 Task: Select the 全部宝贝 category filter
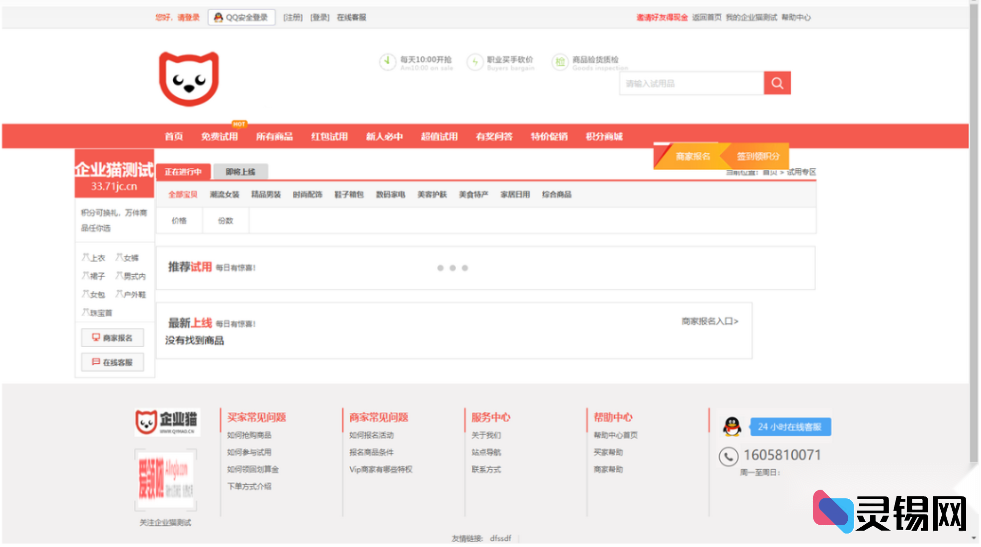pos(183,195)
